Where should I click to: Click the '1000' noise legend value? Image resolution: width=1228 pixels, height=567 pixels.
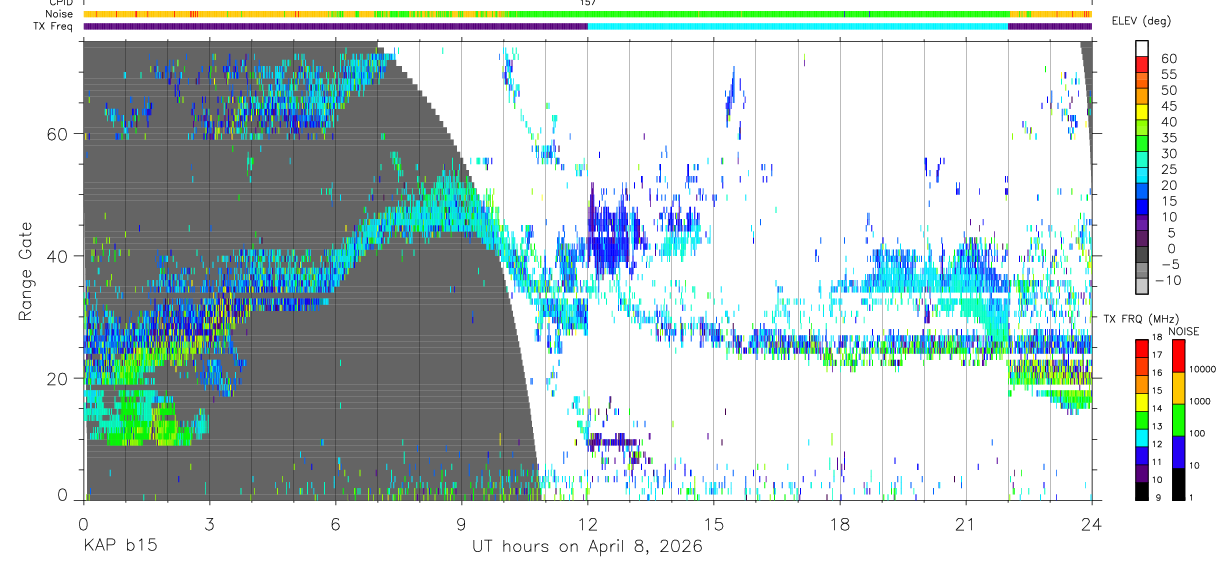(1201, 401)
